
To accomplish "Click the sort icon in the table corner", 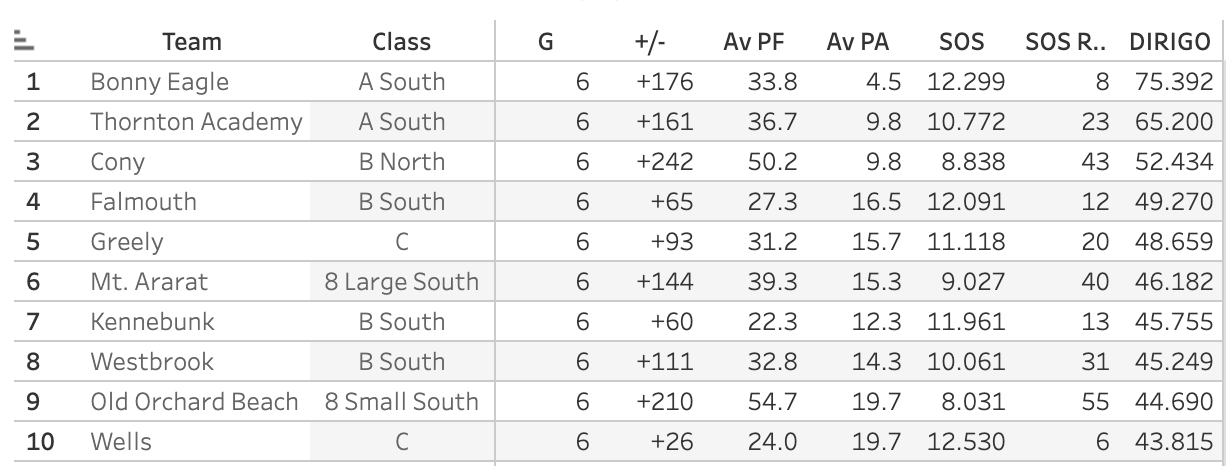I will tap(24, 41).
